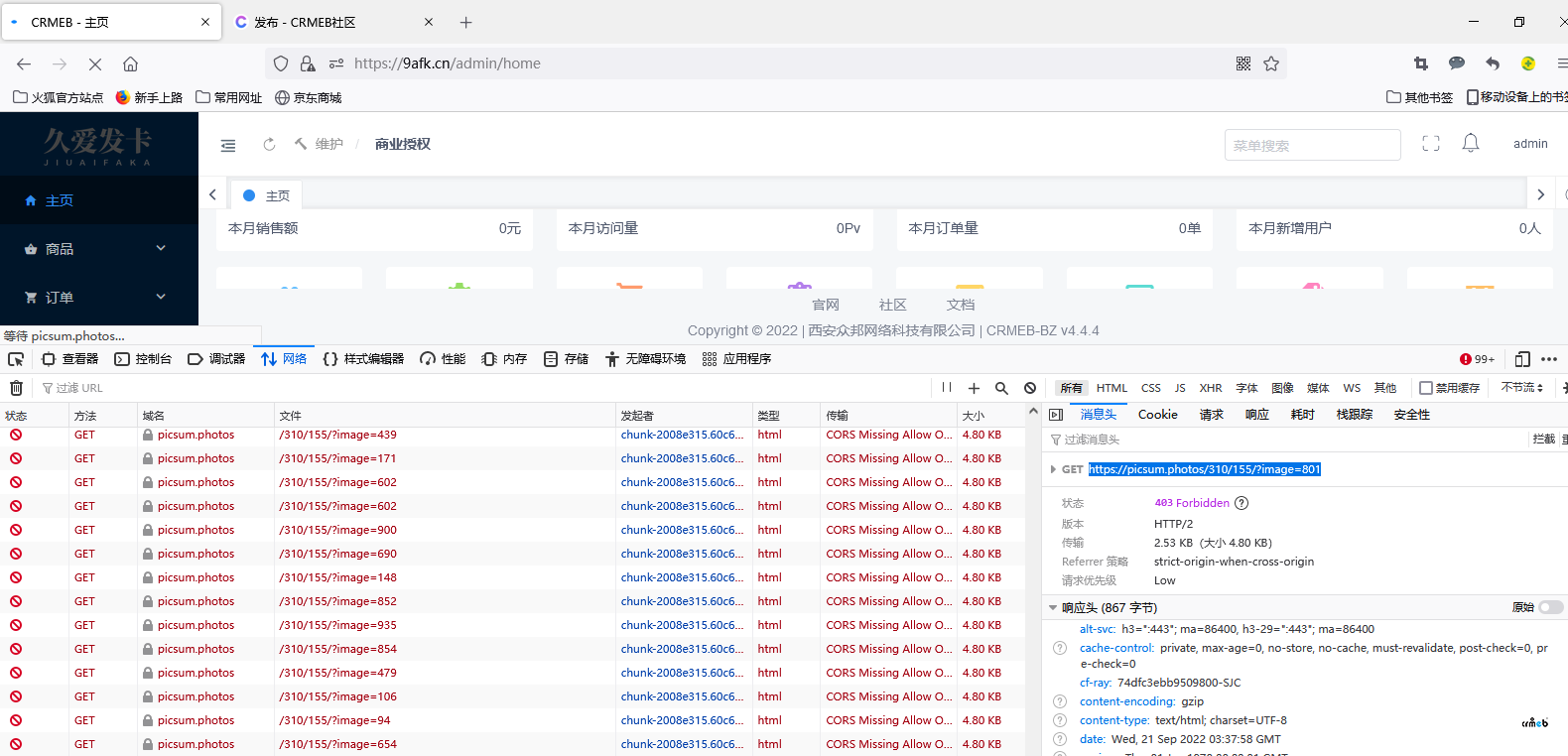
Task: Click the 拦截 button in headers panel
Action: tap(1544, 439)
